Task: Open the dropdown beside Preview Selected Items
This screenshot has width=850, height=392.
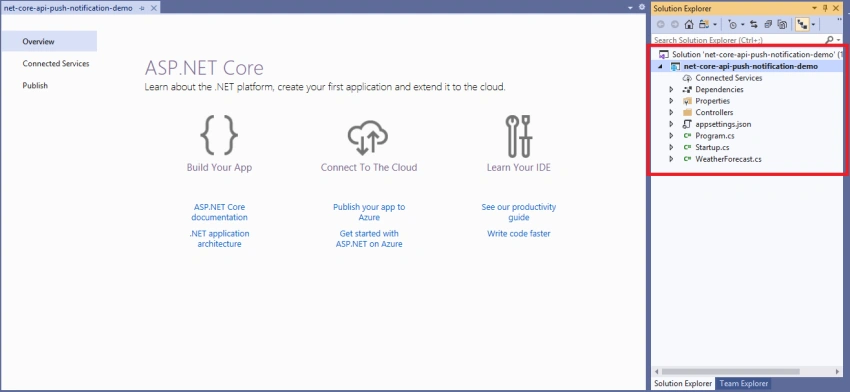Action: coord(813,25)
